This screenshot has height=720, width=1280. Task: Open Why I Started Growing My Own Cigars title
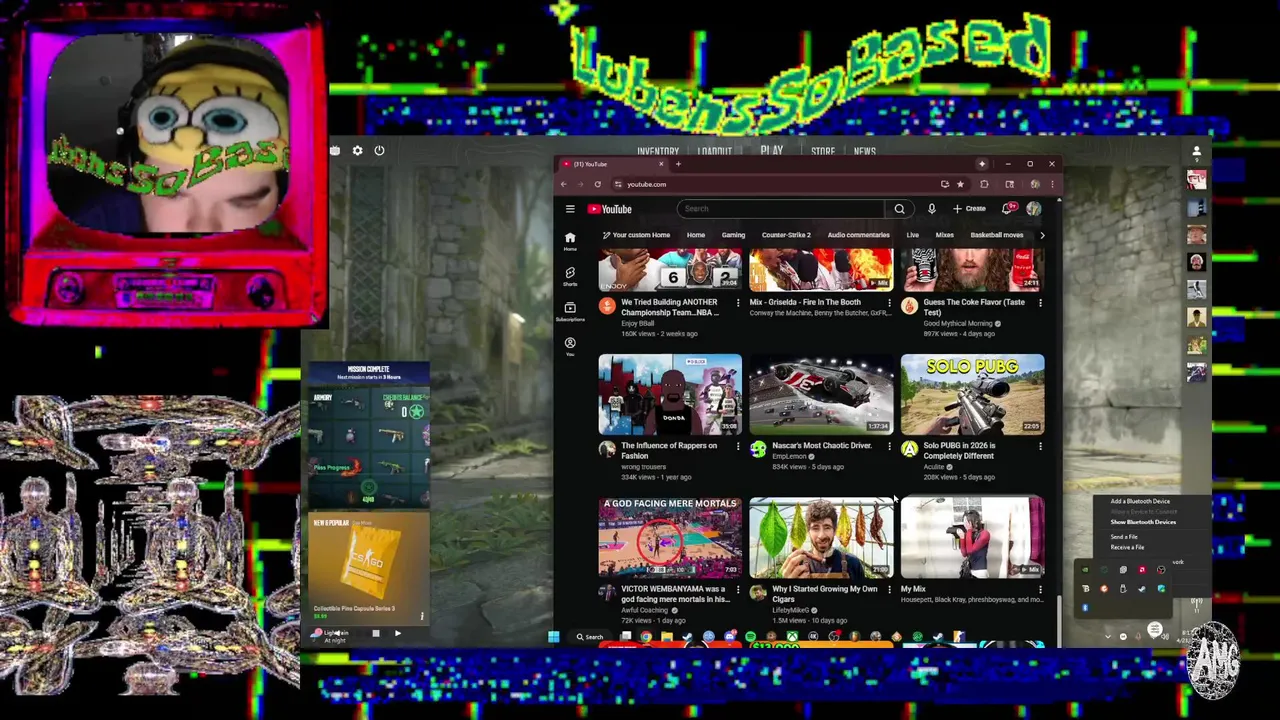coord(824,594)
